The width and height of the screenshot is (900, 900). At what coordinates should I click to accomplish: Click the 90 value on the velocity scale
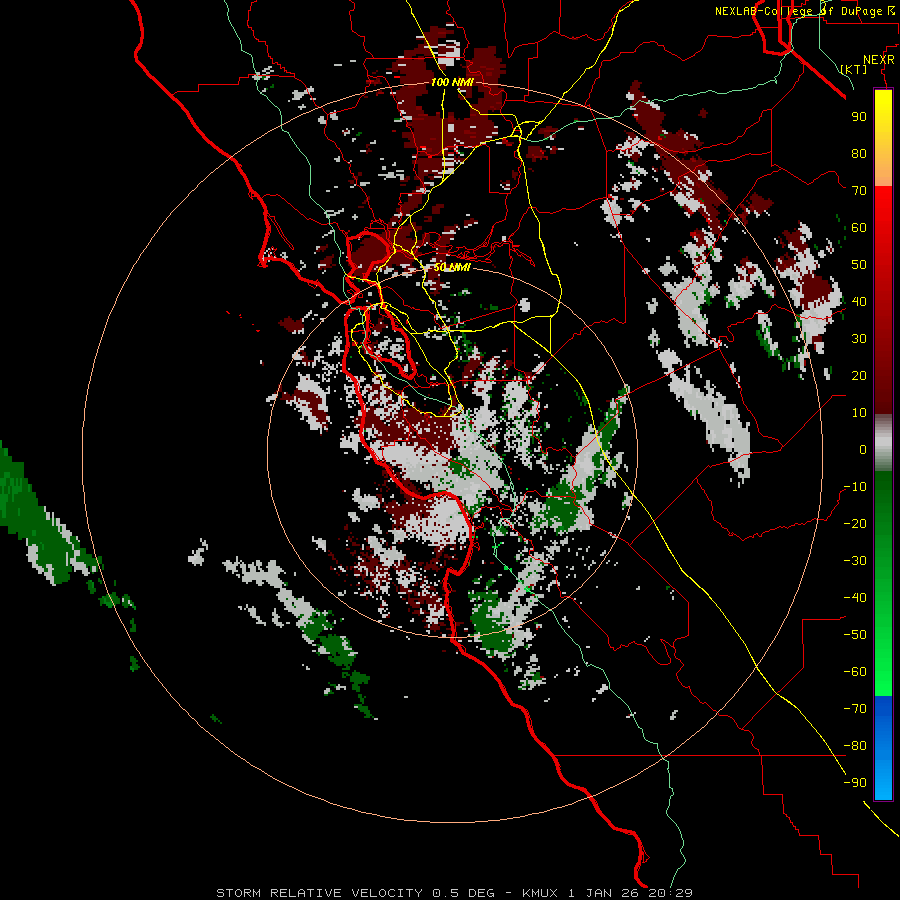pos(859,117)
